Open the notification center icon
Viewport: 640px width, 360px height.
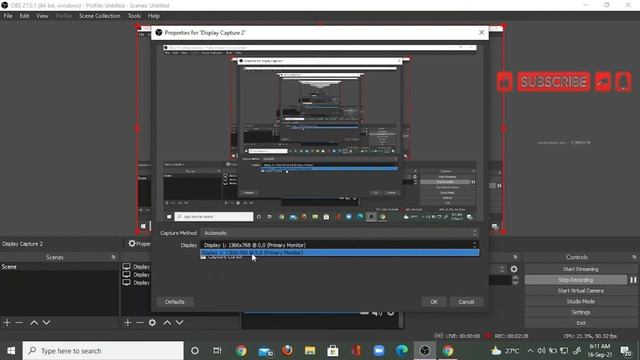[625, 351]
